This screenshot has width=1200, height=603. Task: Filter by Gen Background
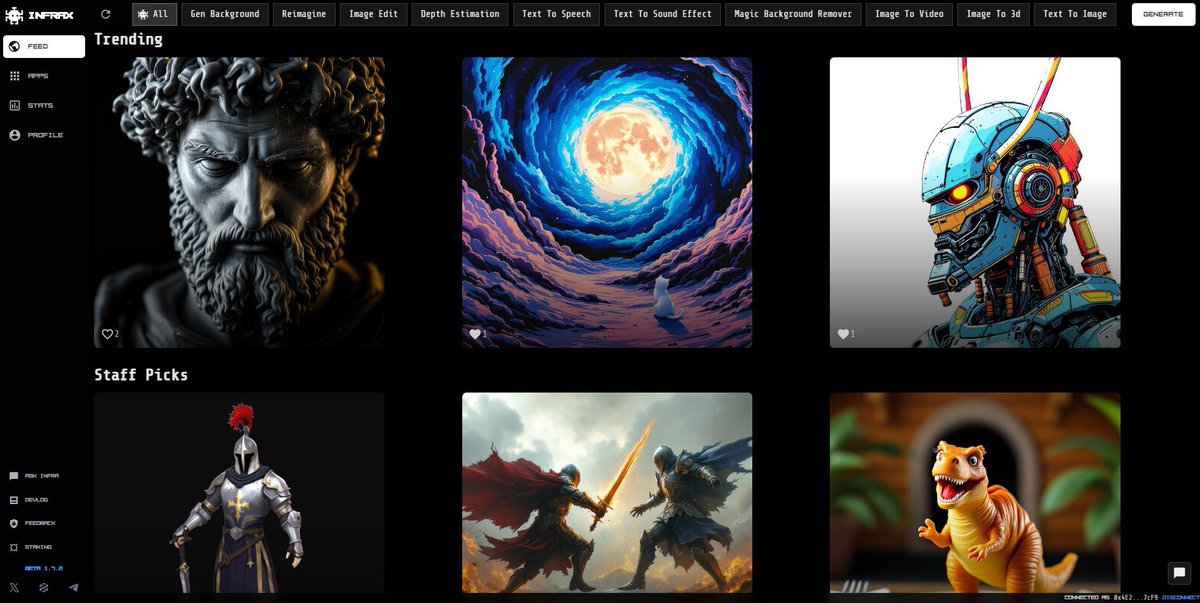pos(226,14)
